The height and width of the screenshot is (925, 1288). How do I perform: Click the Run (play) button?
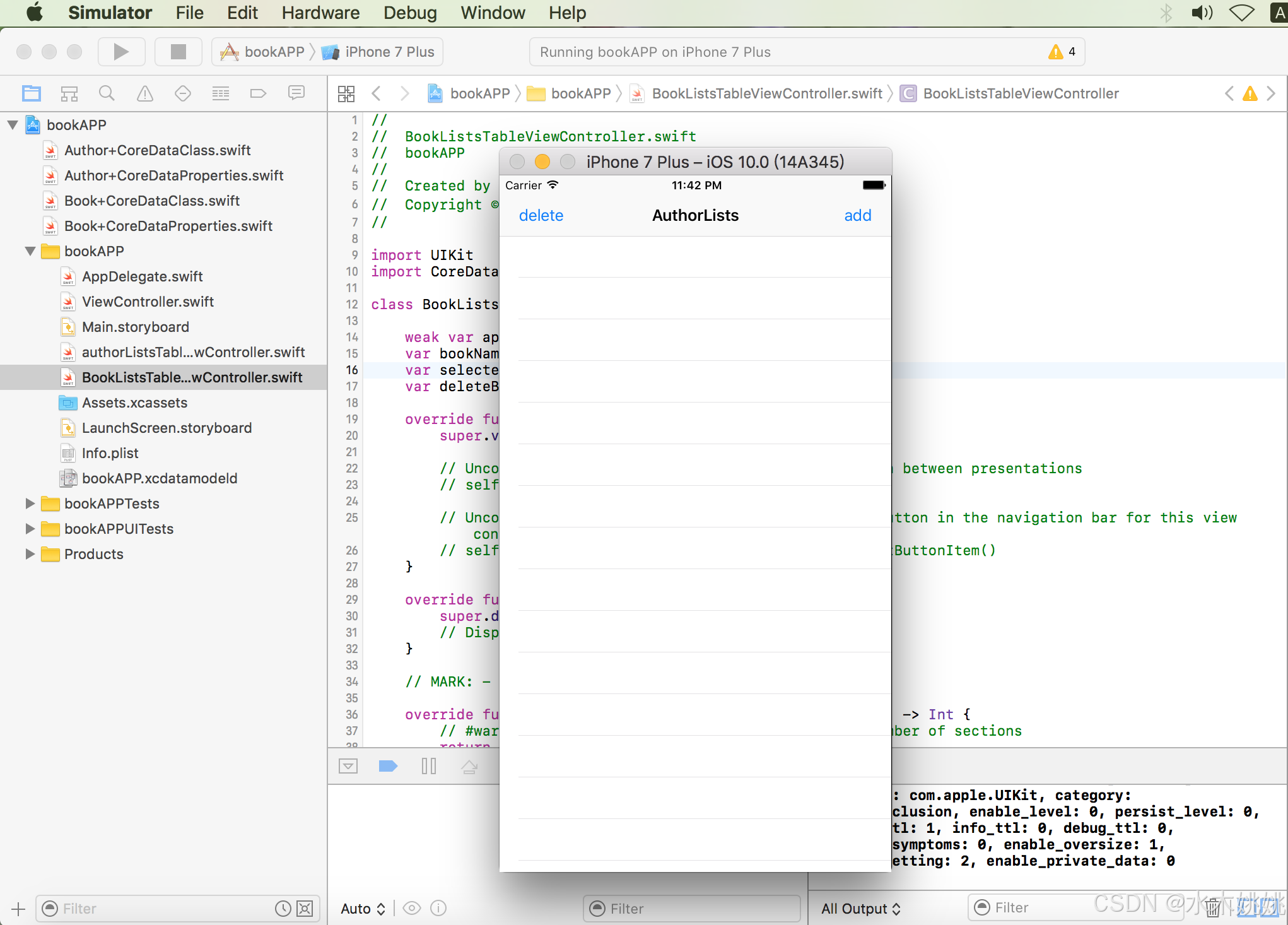(121, 52)
